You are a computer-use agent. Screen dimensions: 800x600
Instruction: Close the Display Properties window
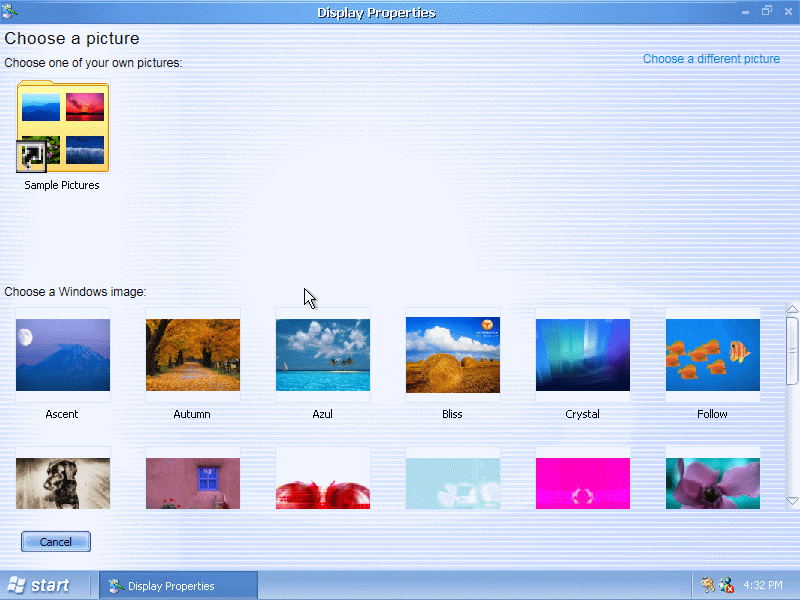coord(788,11)
